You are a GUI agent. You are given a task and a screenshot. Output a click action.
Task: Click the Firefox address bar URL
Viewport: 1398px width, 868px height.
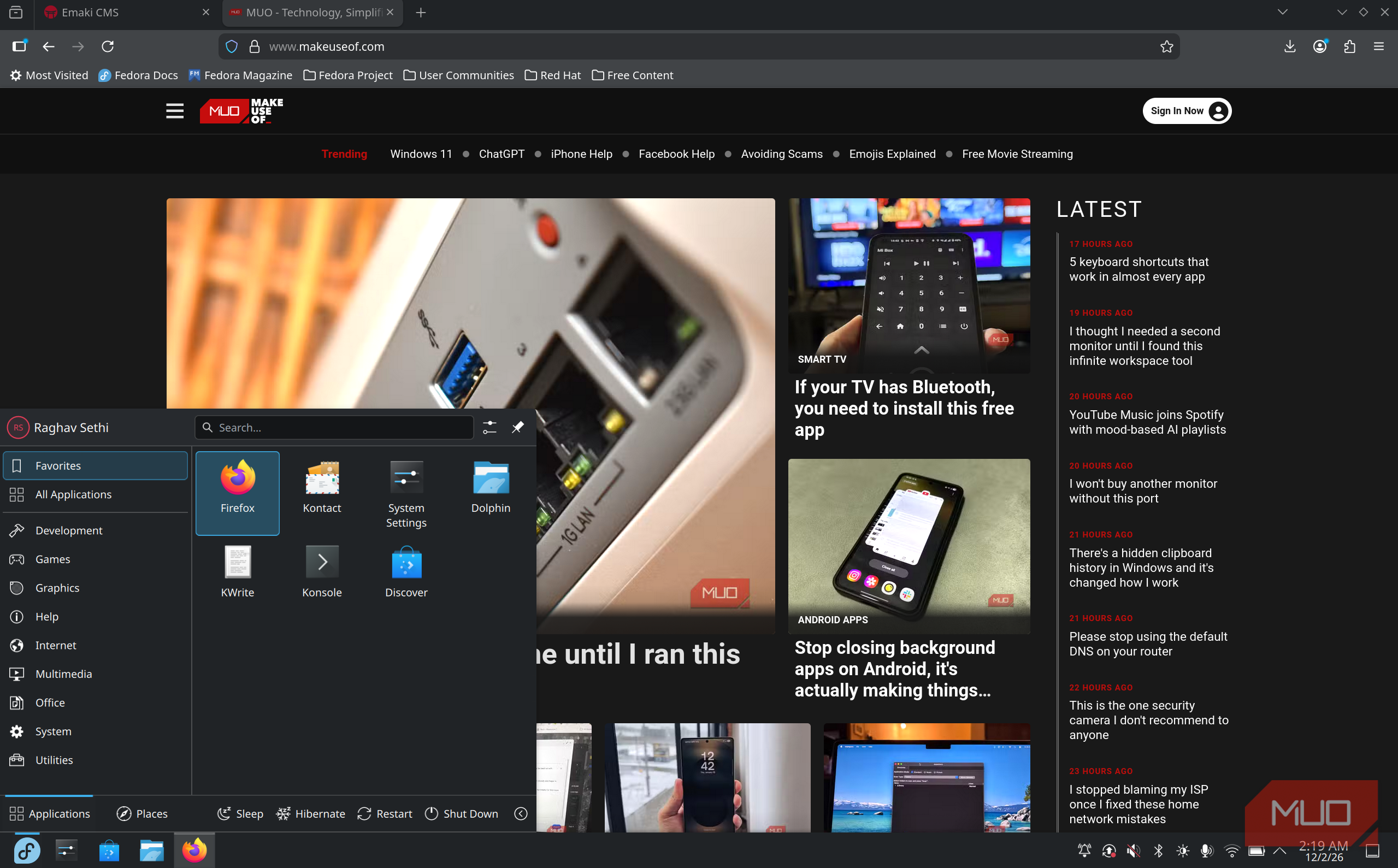click(699, 46)
